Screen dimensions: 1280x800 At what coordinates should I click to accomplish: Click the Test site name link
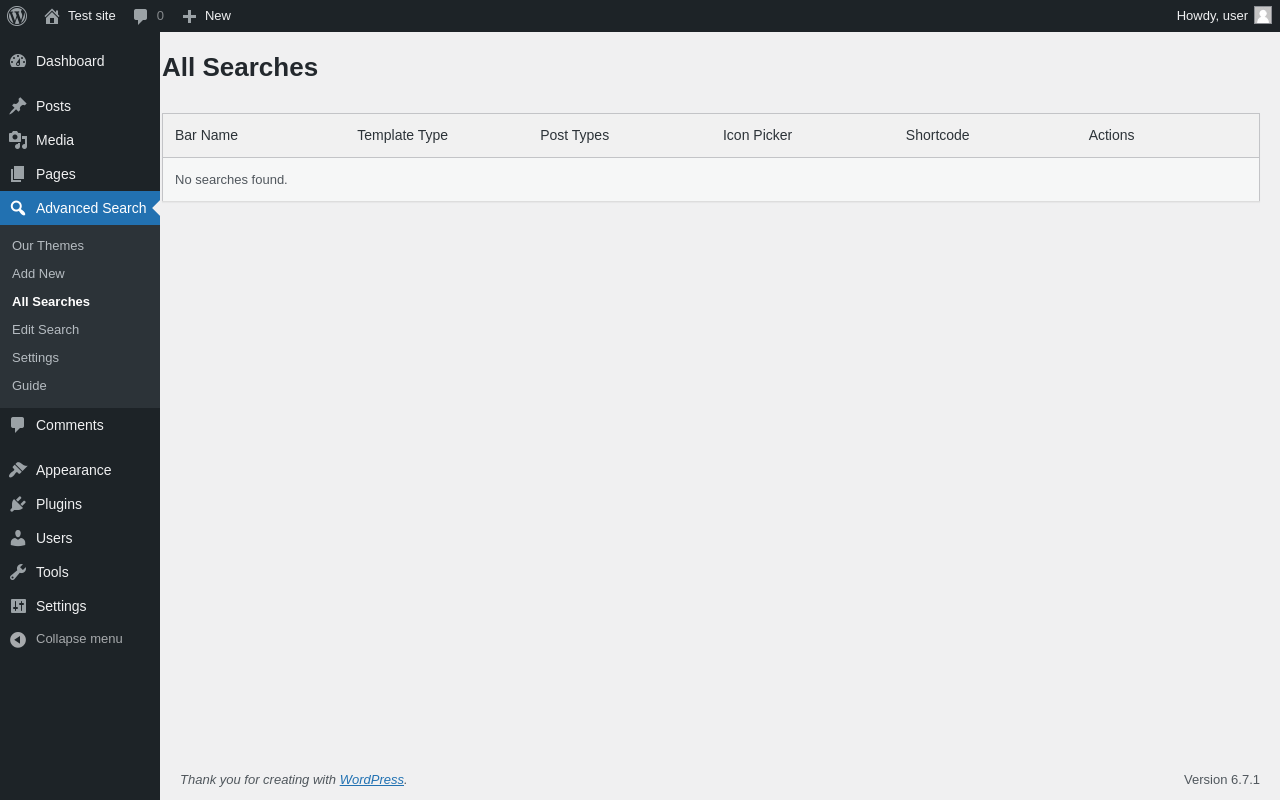pyautogui.click(x=92, y=16)
